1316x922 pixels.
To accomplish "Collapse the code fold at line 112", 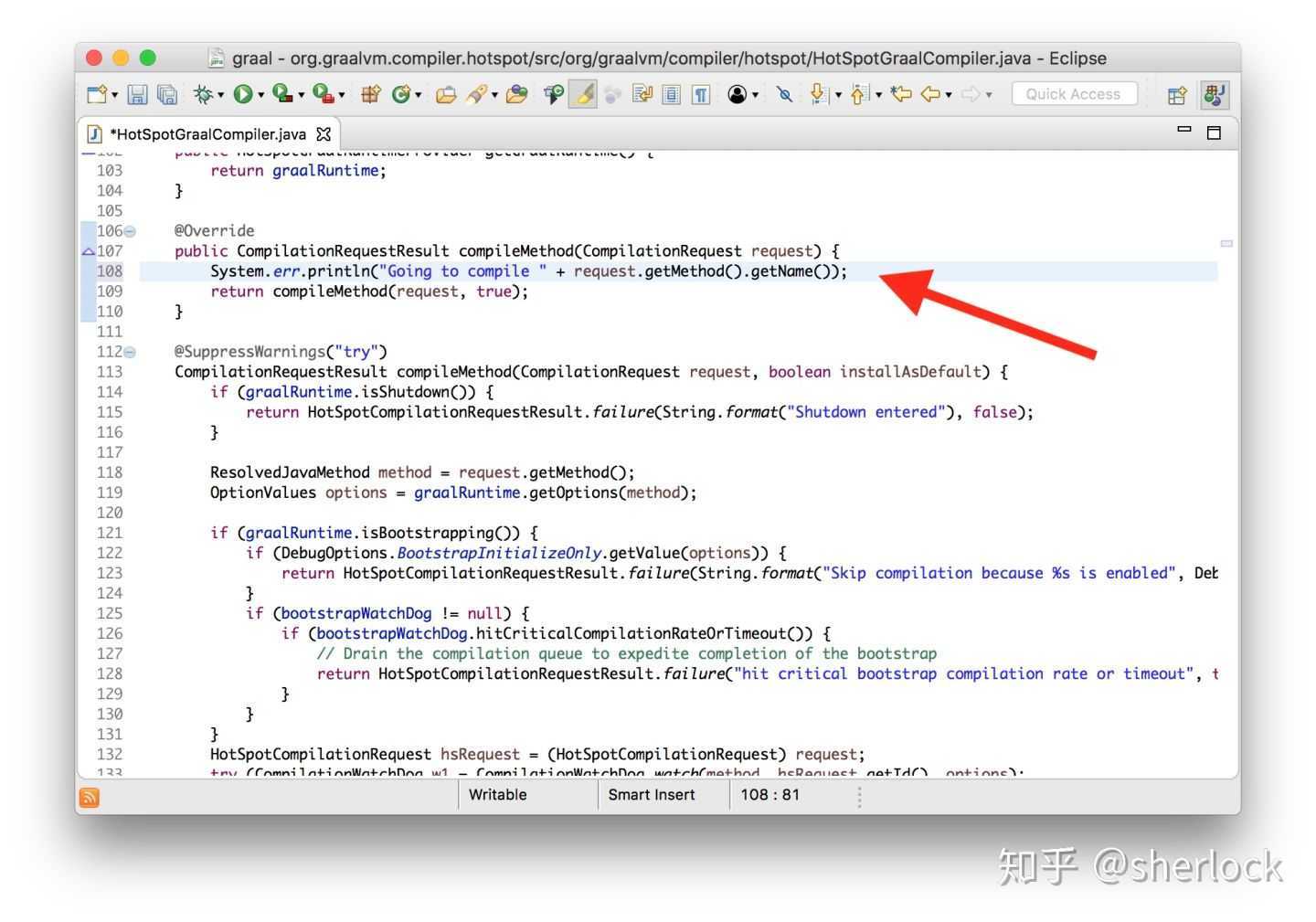I will 130,352.
